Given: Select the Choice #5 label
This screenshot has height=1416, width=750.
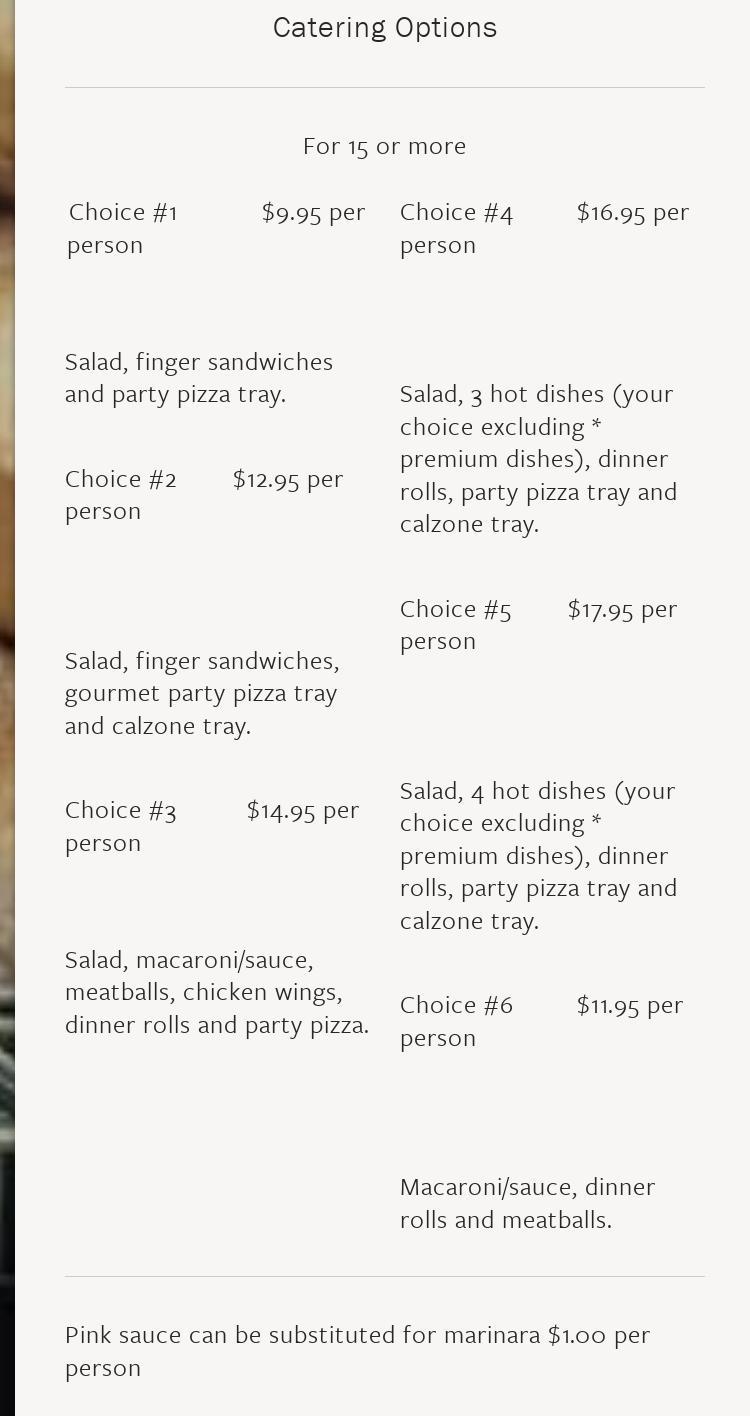Looking at the screenshot, I should (x=456, y=609).
